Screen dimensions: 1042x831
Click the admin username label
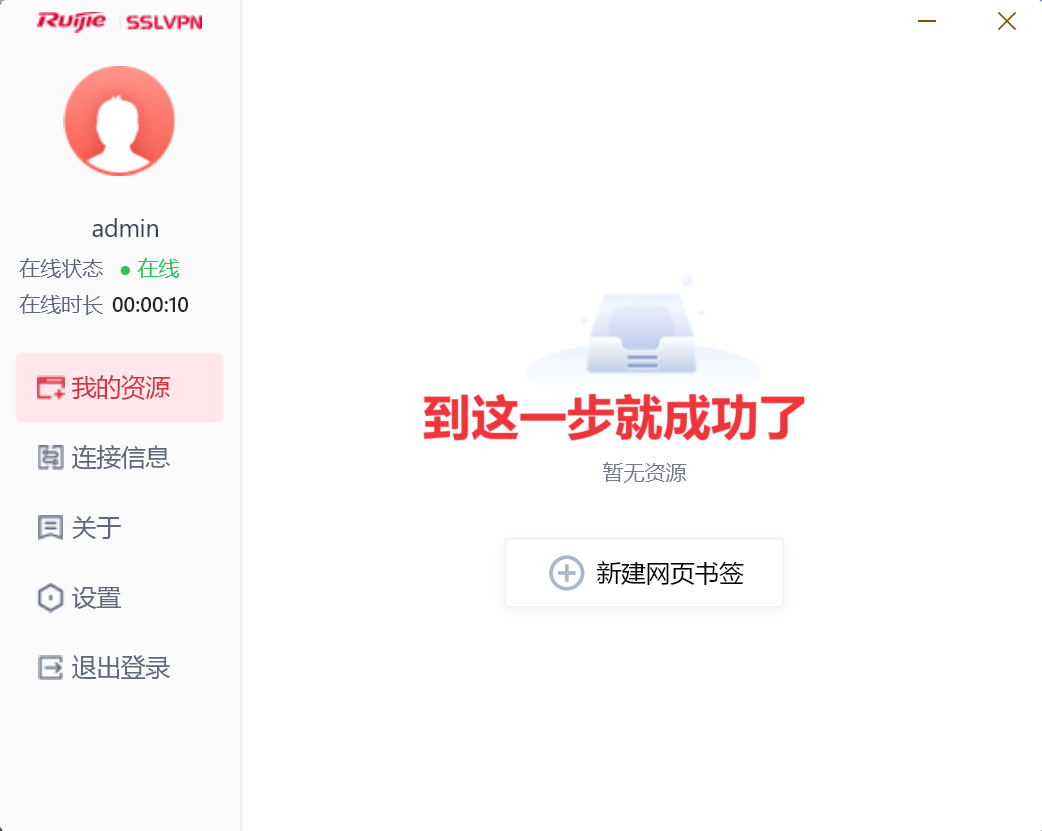(125, 229)
